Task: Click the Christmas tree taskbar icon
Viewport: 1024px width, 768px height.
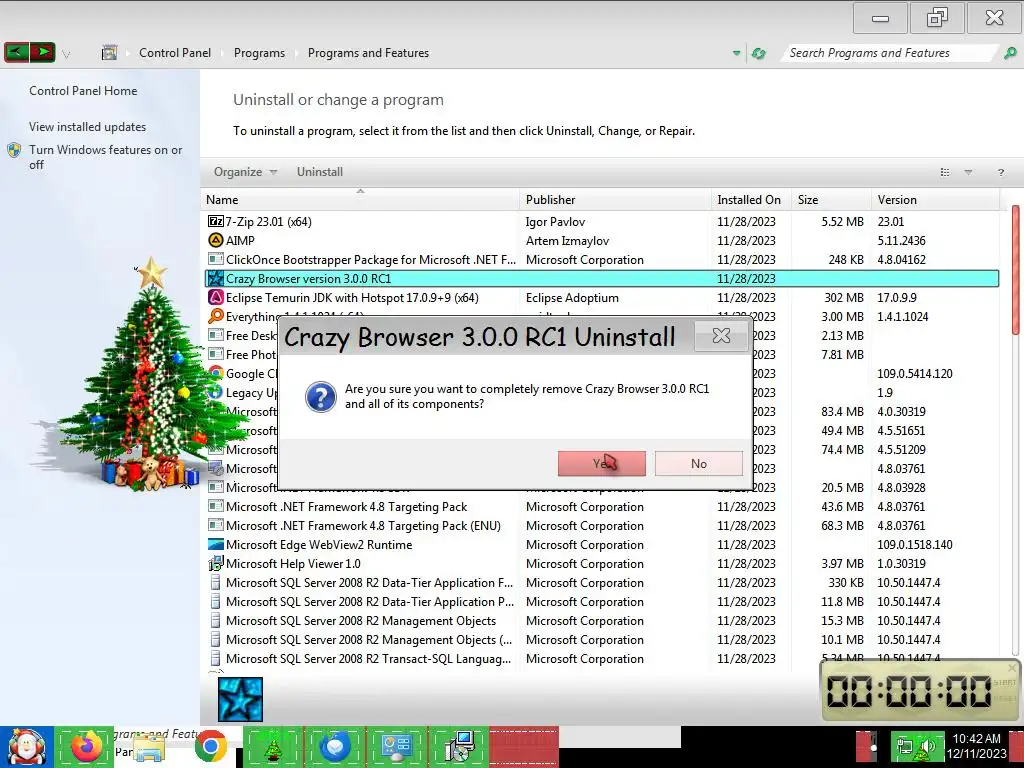Action: point(272,748)
